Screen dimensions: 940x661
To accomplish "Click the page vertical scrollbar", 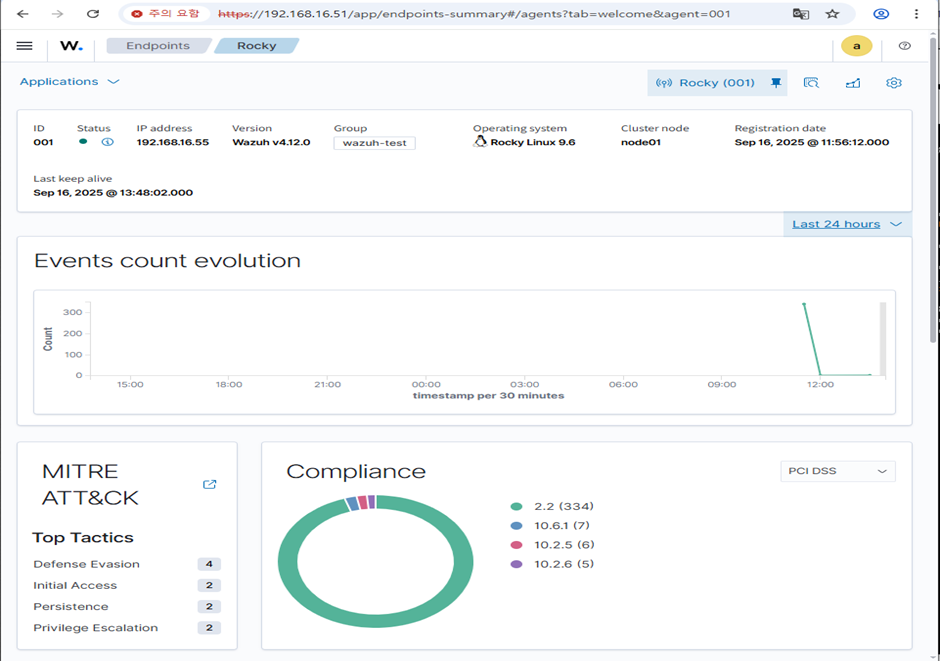I will tap(933, 189).
